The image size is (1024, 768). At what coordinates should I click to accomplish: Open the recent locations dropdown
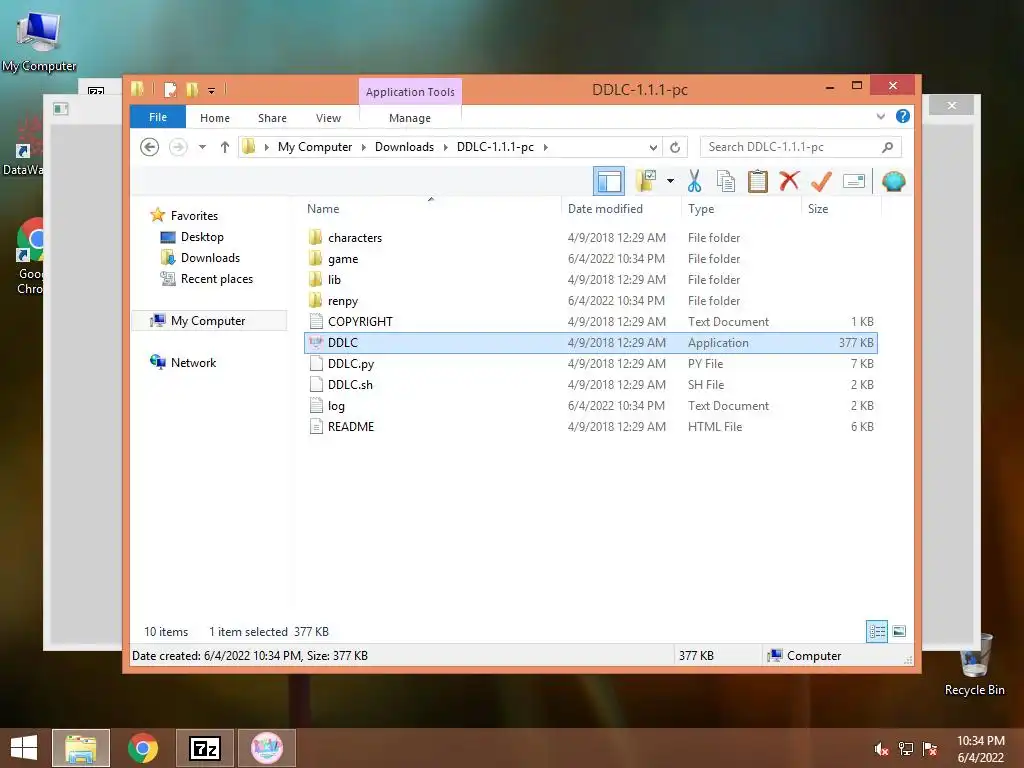coord(202,147)
